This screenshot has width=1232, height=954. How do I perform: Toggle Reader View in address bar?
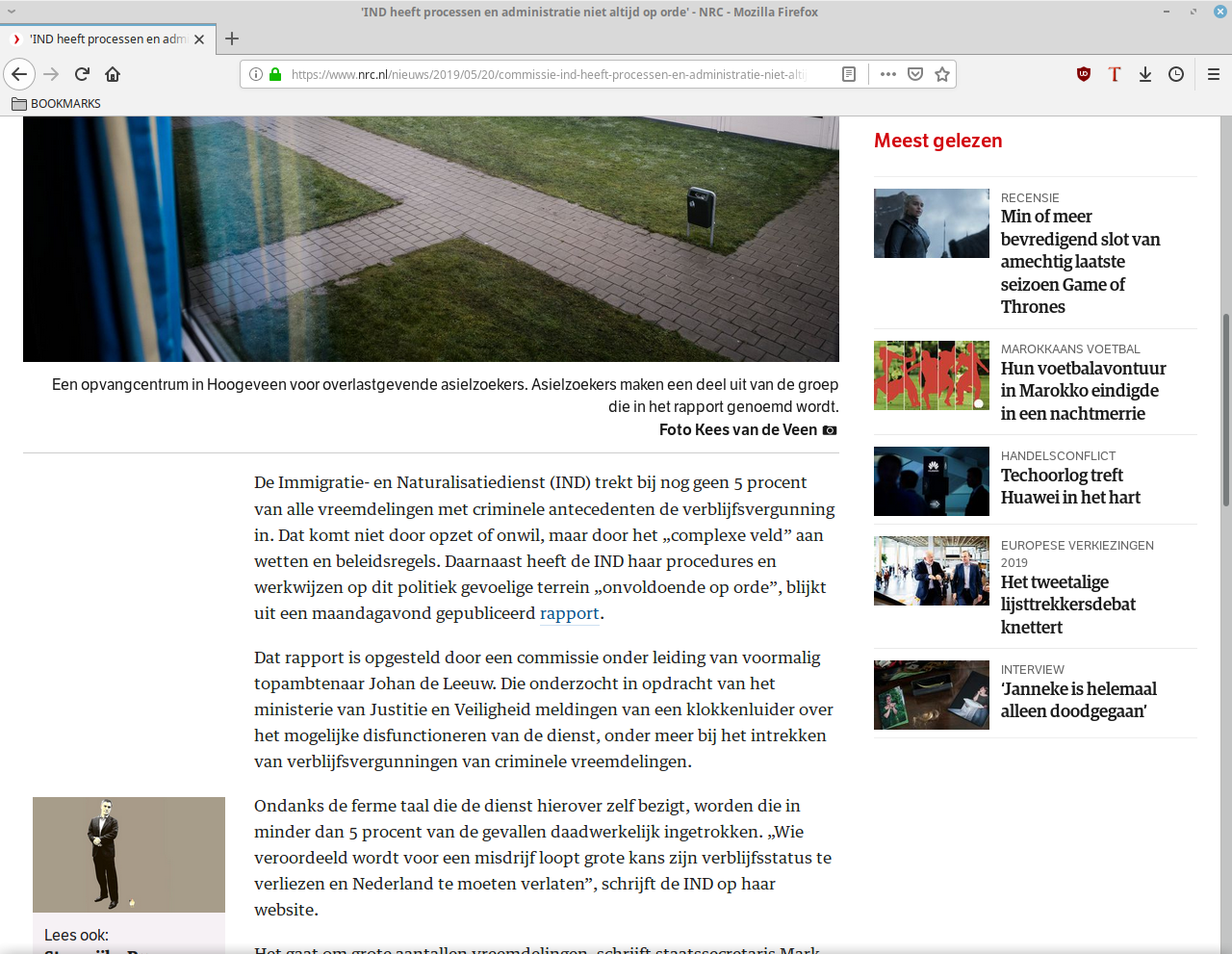(x=848, y=74)
